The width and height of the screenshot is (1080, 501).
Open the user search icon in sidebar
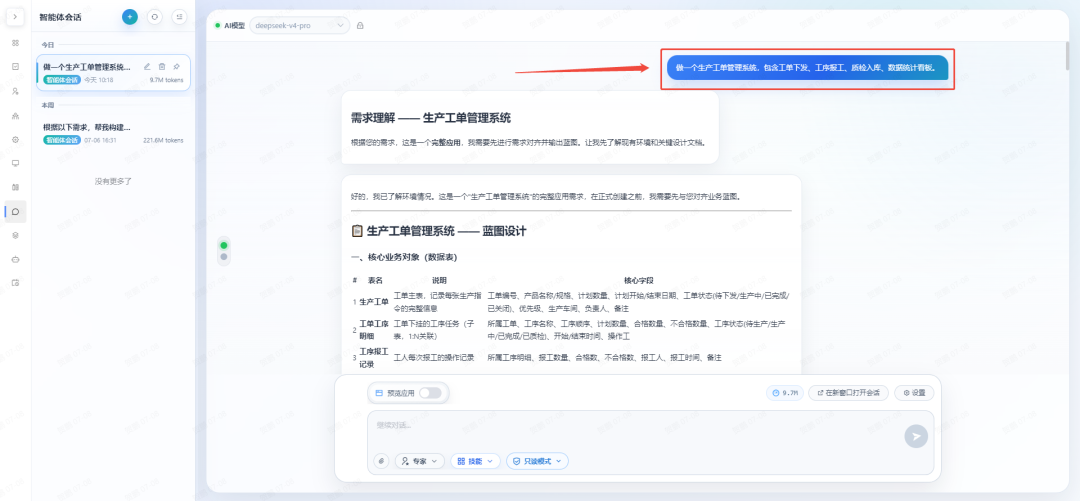coord(15,91)
